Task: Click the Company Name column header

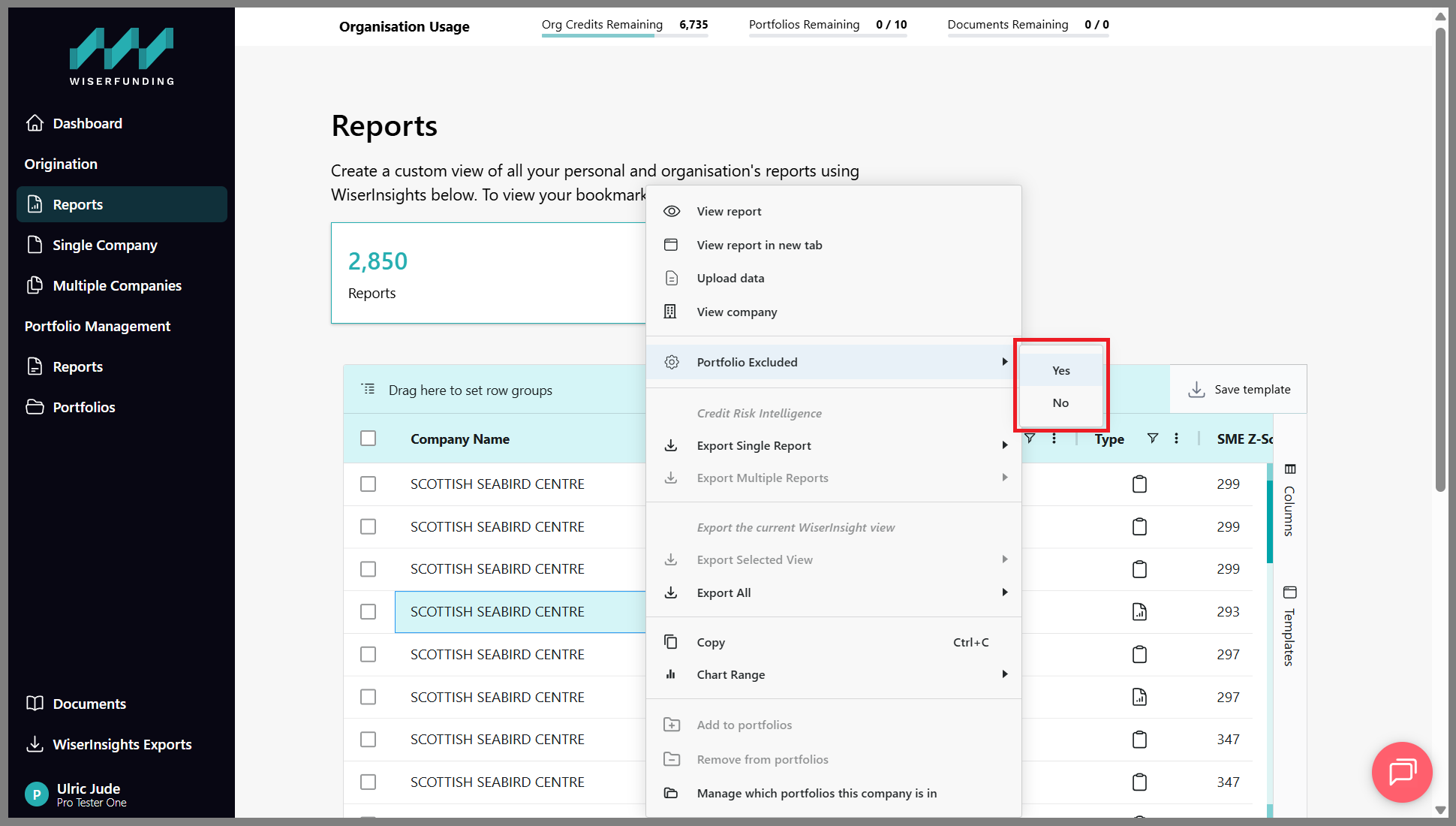Action: [x=459, y=439]
